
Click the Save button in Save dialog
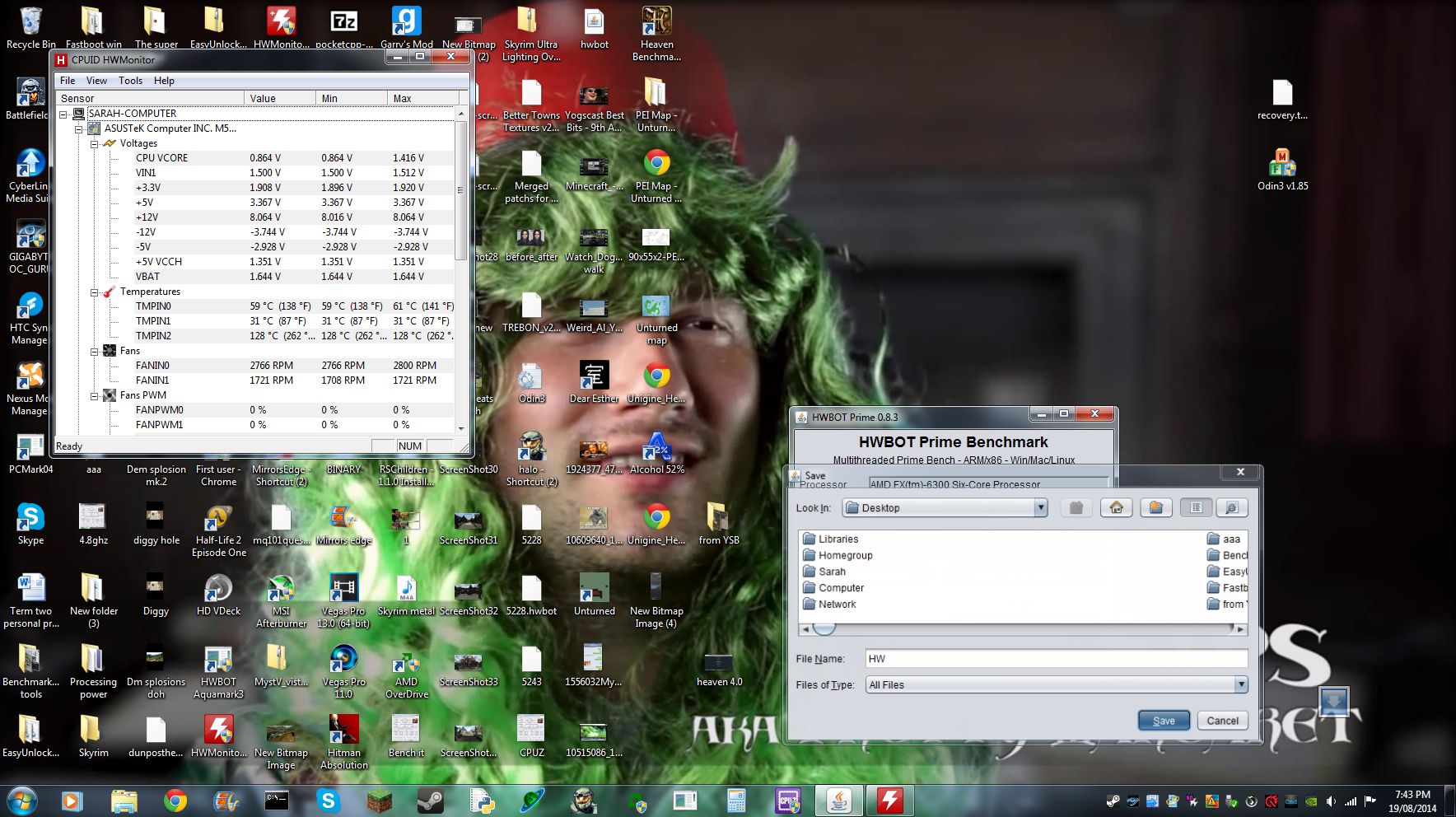coord(1164,721)
